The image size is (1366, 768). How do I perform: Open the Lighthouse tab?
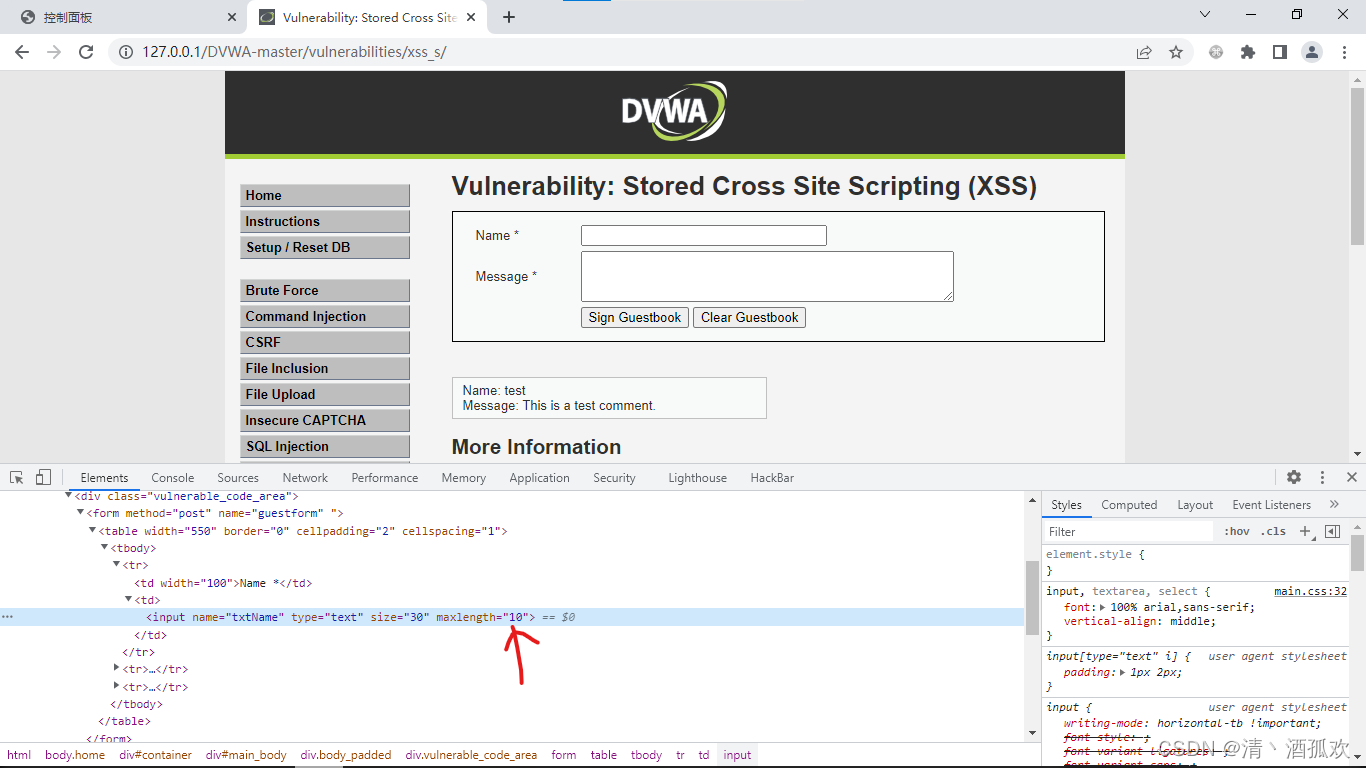tap(697, 477)
